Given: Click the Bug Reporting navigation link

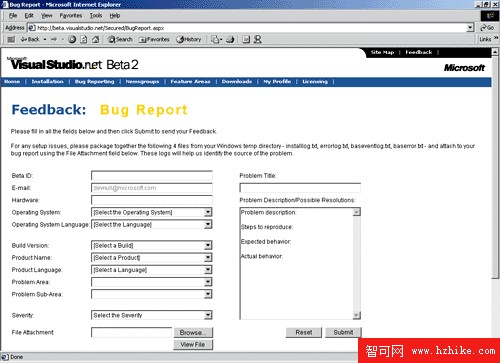Looking at the screenshot, I should [94, 82].
